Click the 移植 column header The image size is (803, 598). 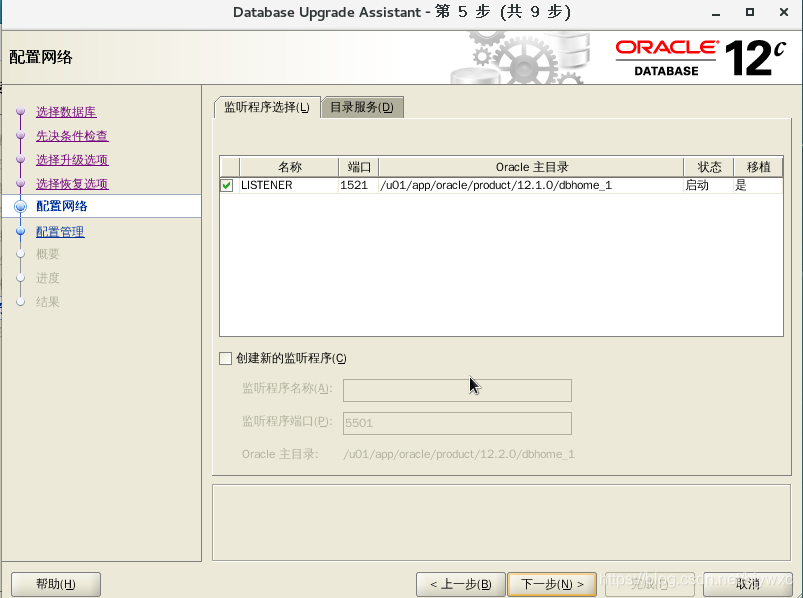coord(758,167)
